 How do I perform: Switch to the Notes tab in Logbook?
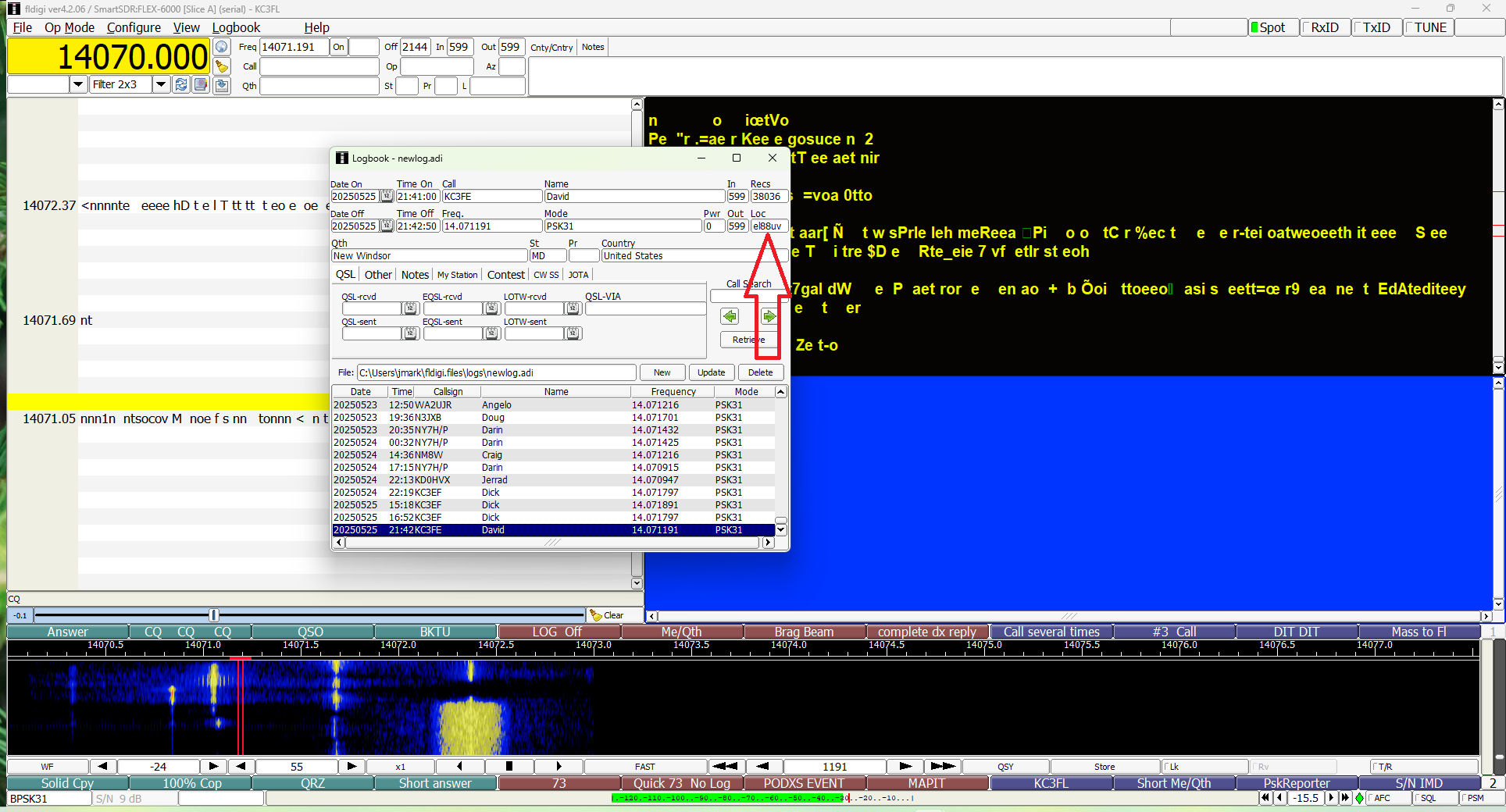pyautogui.click(x=415, y=275)
